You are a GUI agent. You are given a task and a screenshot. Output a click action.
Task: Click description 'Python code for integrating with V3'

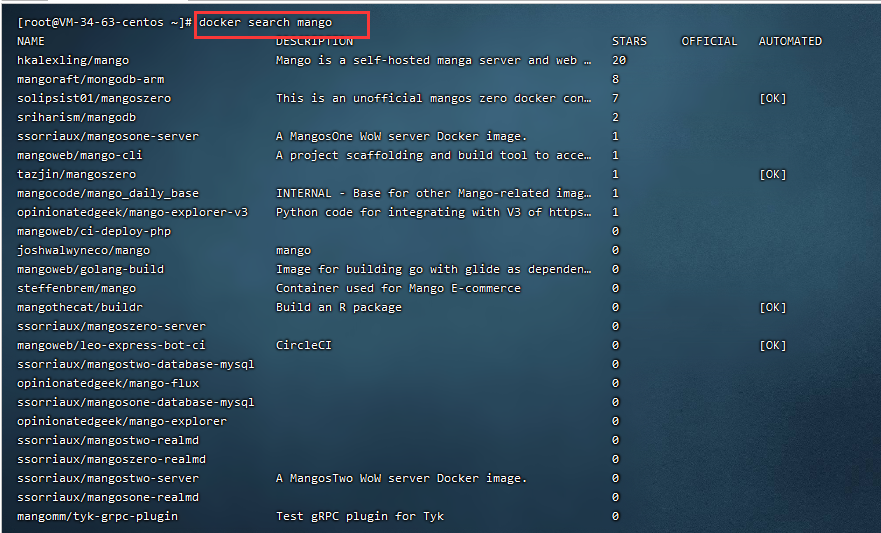[x=433, y=212]
